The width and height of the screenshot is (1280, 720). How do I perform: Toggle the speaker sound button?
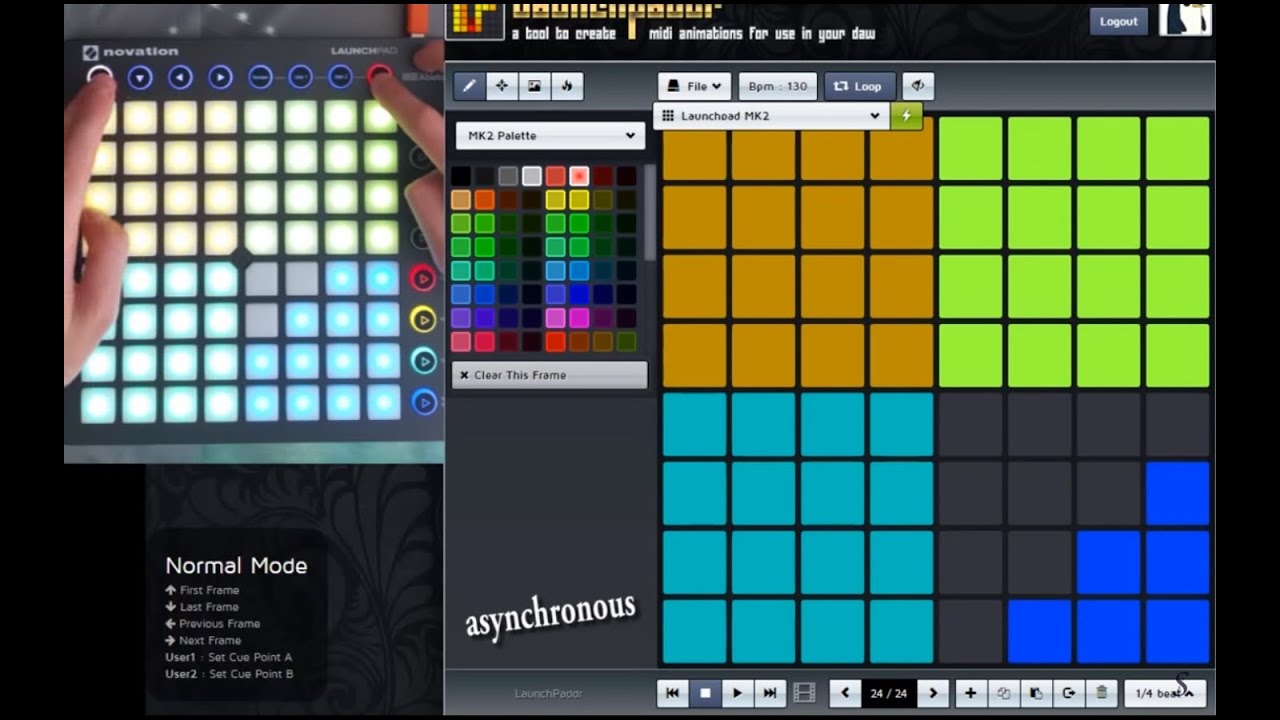tap(918, 86)
